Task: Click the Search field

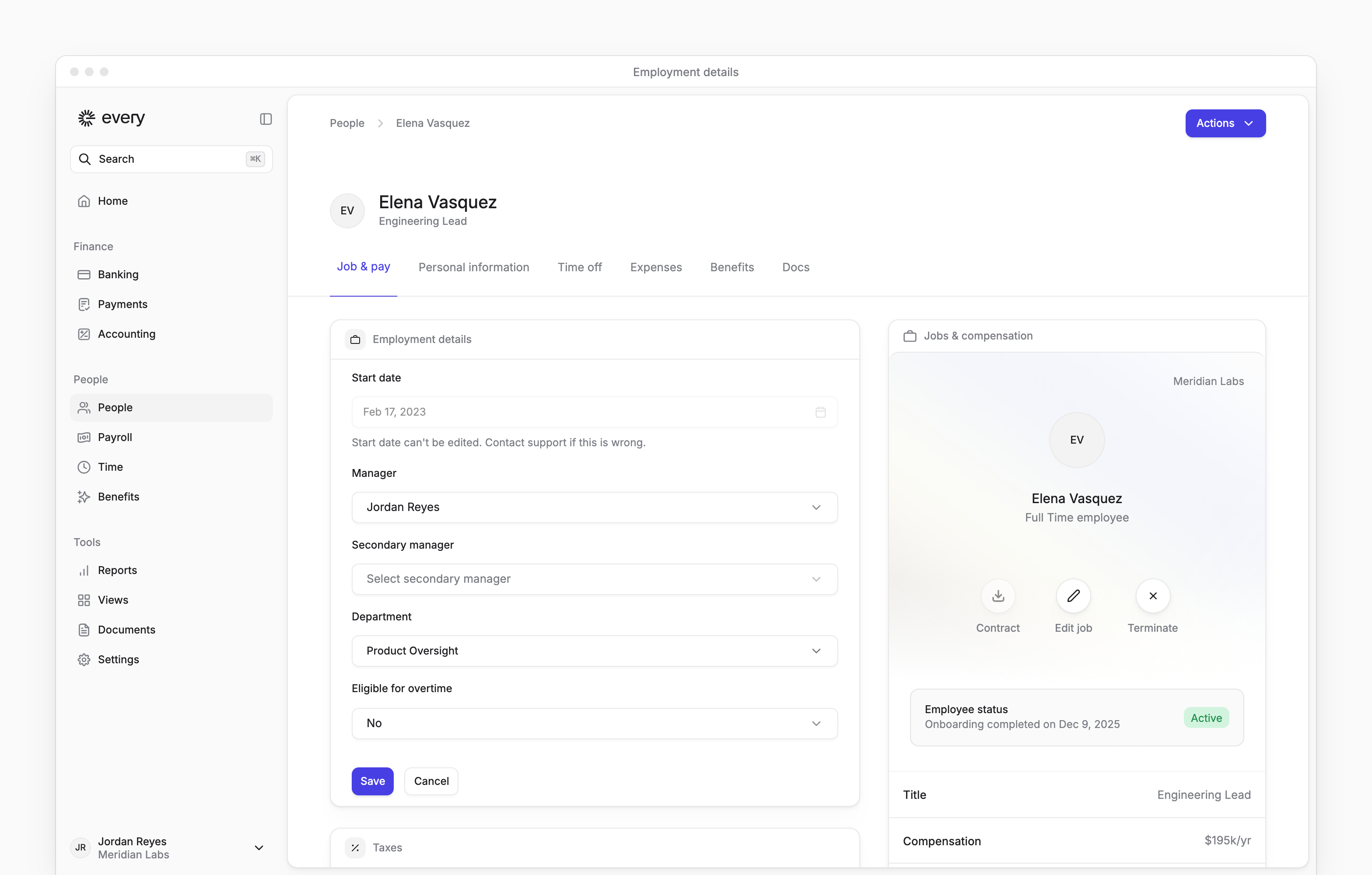Action: coord(171,159)
